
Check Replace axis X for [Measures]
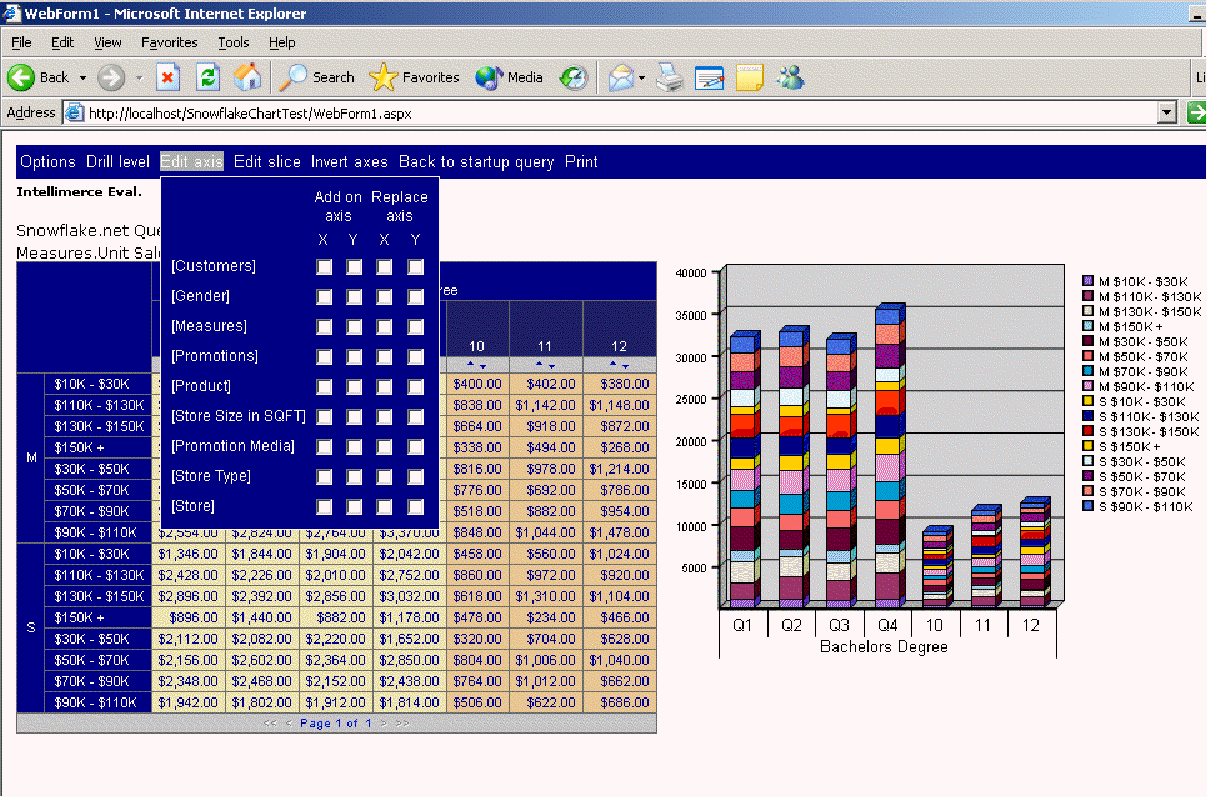pyautogui.click(x=385, y=327)
